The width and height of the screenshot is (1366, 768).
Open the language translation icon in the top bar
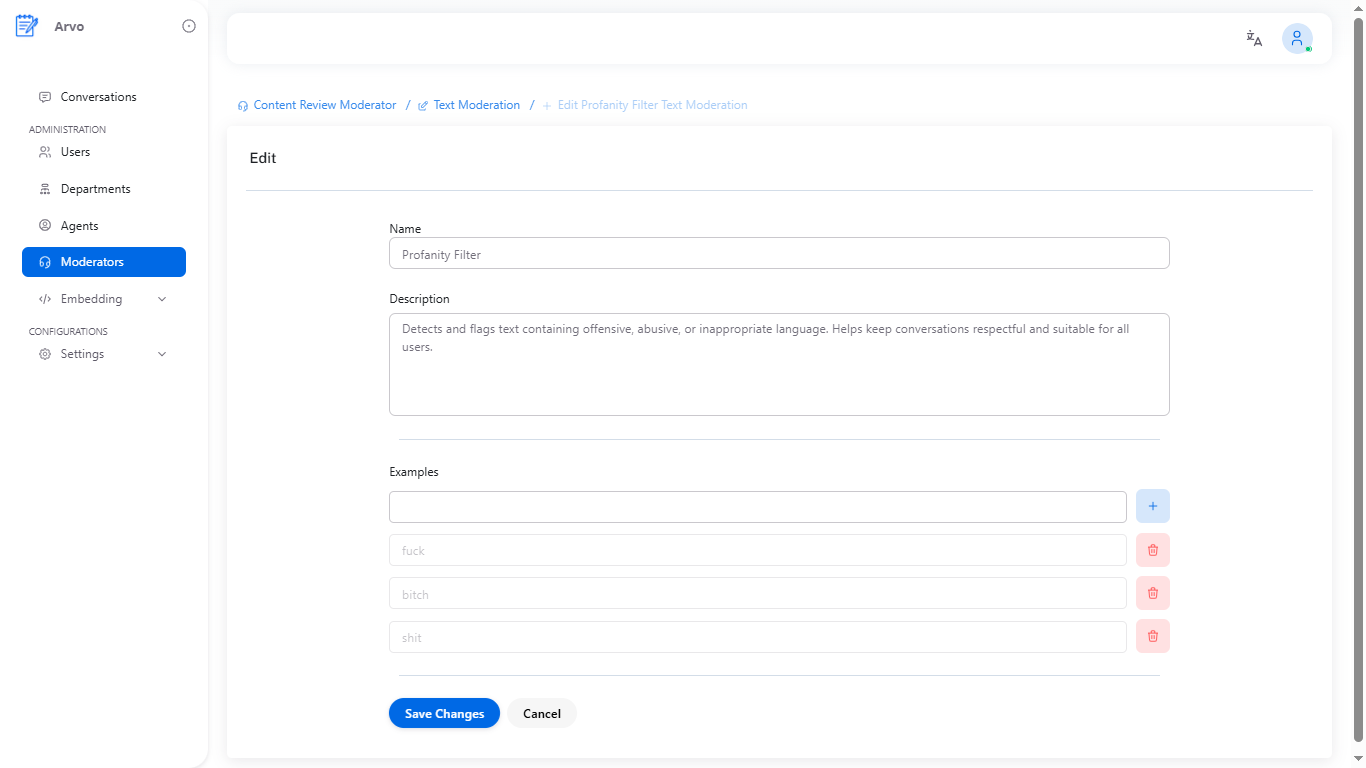(1253, 38)
